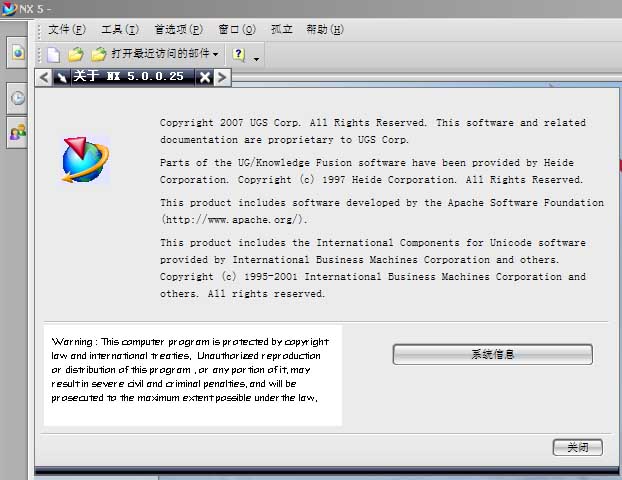Click the apache.org URL text
The width and height of the screenshot is (622, 480).
pos(234,219)
